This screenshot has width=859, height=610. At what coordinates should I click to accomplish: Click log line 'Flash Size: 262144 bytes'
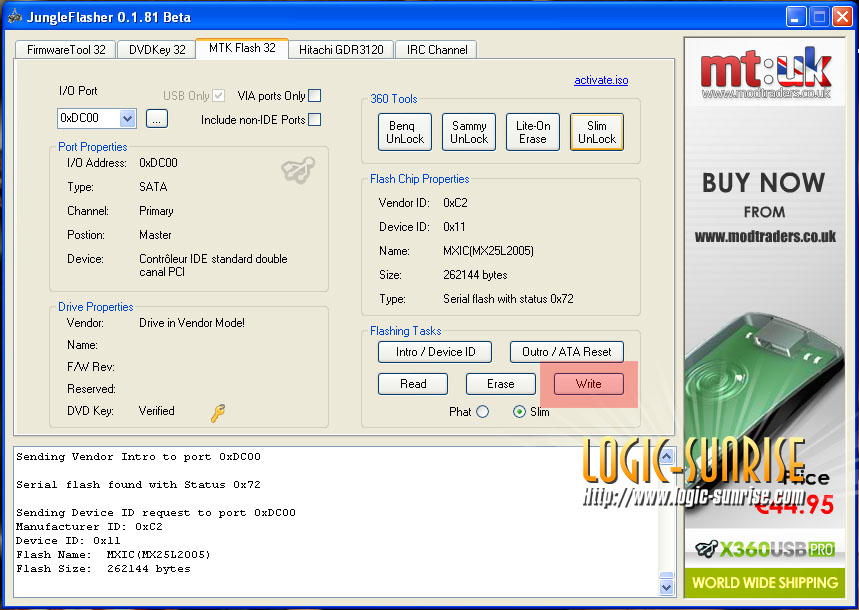point(103,569)
